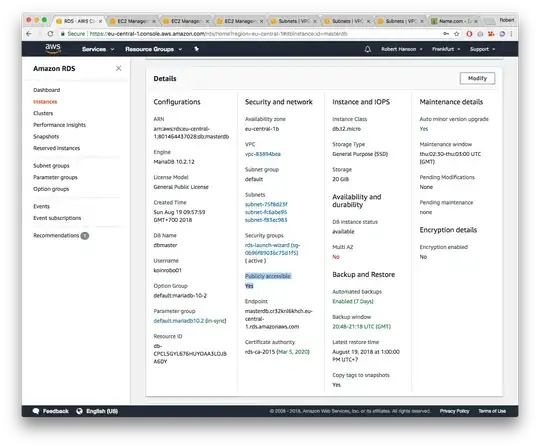Click the saved password key icon
The width and height of the screenshot is (540, 448).
pyautogui.click(x=446, y=34)
